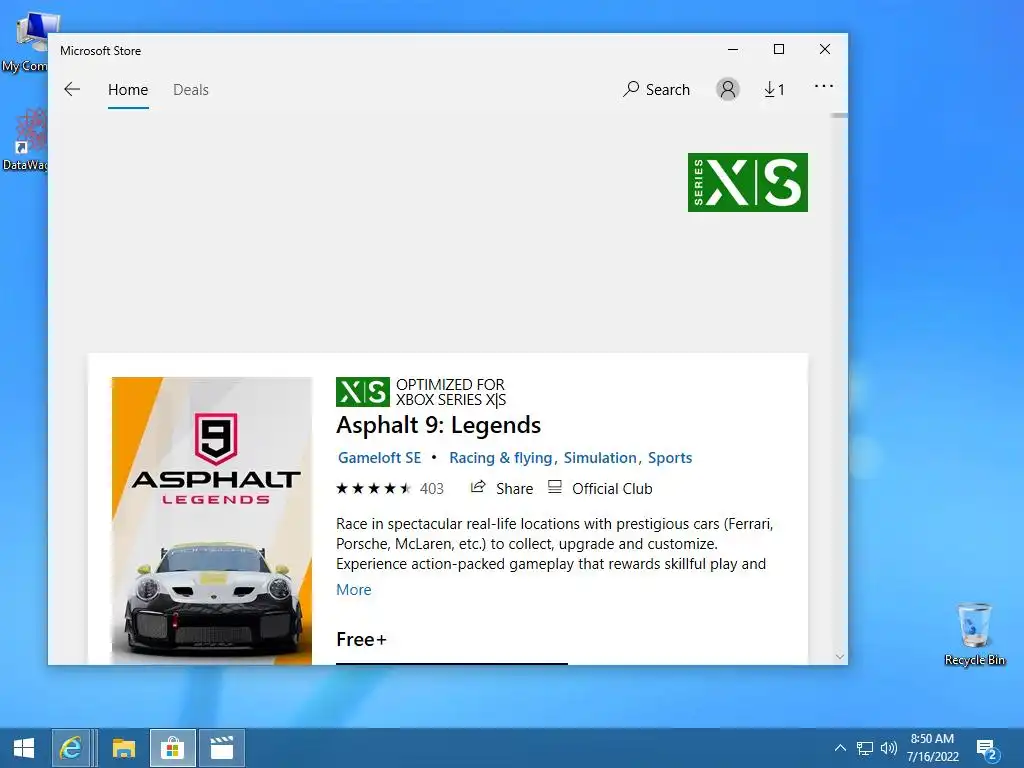Open the Gameloft SE publisher link
The height and width of the screenshot is (768, 1024).
click(379, 458)
